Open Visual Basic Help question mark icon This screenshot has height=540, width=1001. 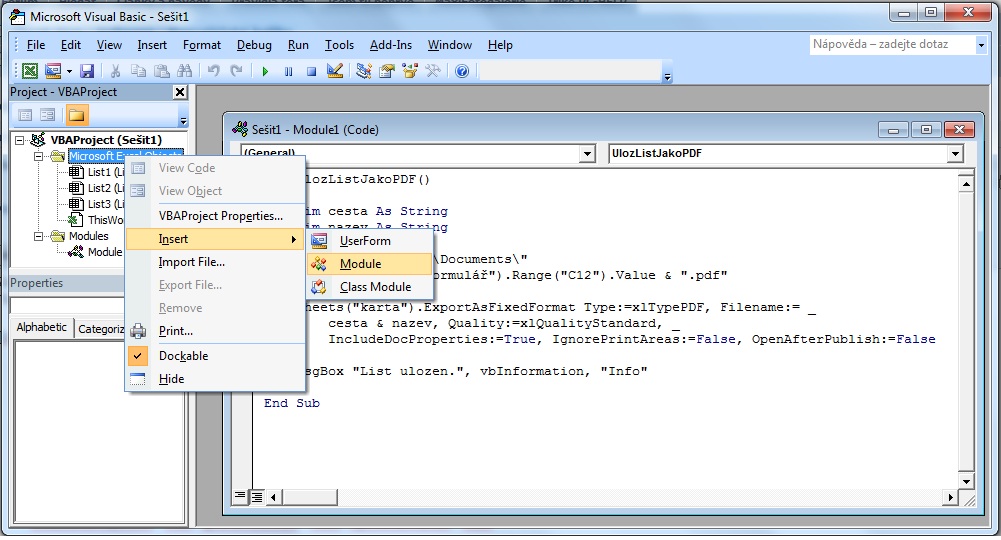461,71
